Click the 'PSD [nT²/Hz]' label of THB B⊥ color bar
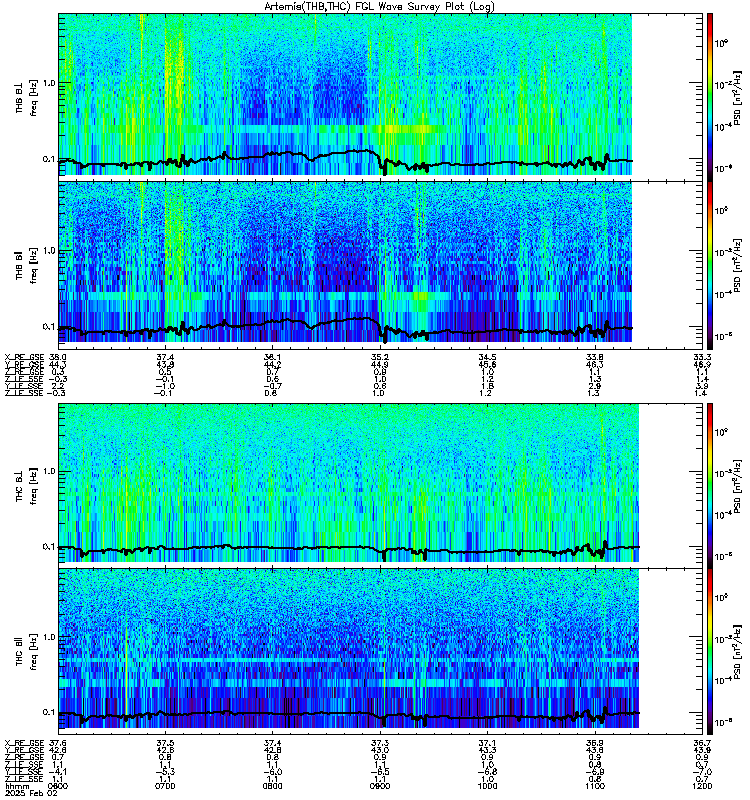 pyautogui.click(x=736, y=98)
